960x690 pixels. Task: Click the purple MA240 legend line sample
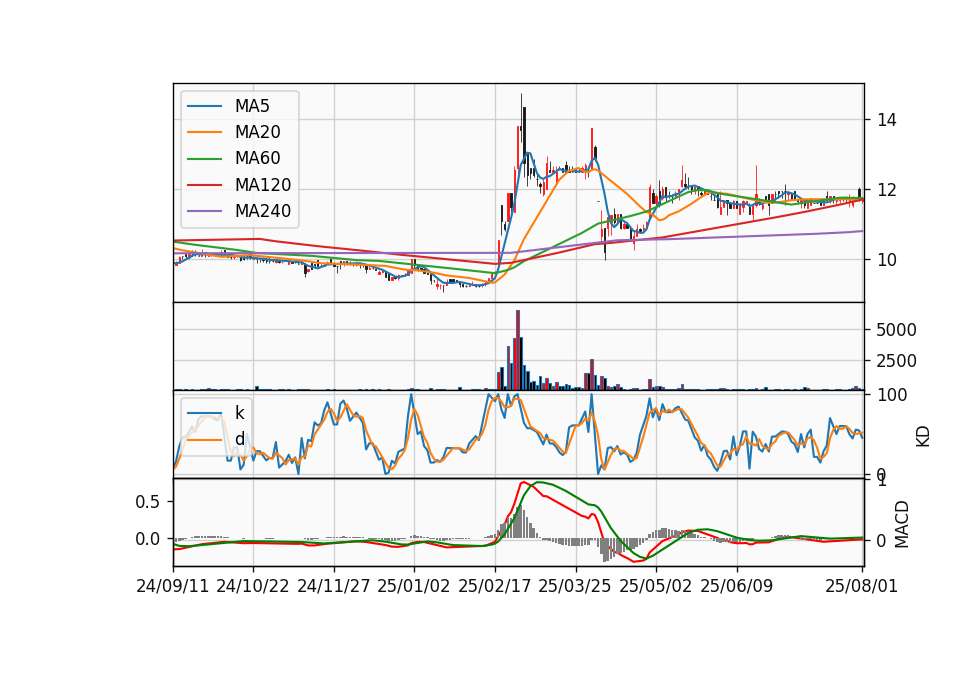point(204,211)
